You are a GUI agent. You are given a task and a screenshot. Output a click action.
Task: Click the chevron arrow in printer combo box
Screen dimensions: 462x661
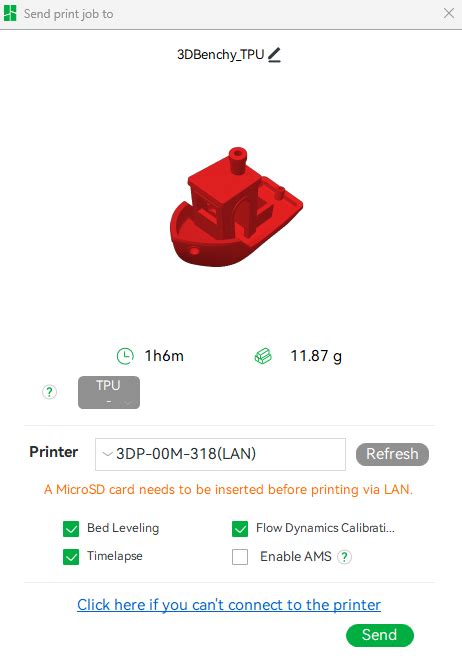107,454
